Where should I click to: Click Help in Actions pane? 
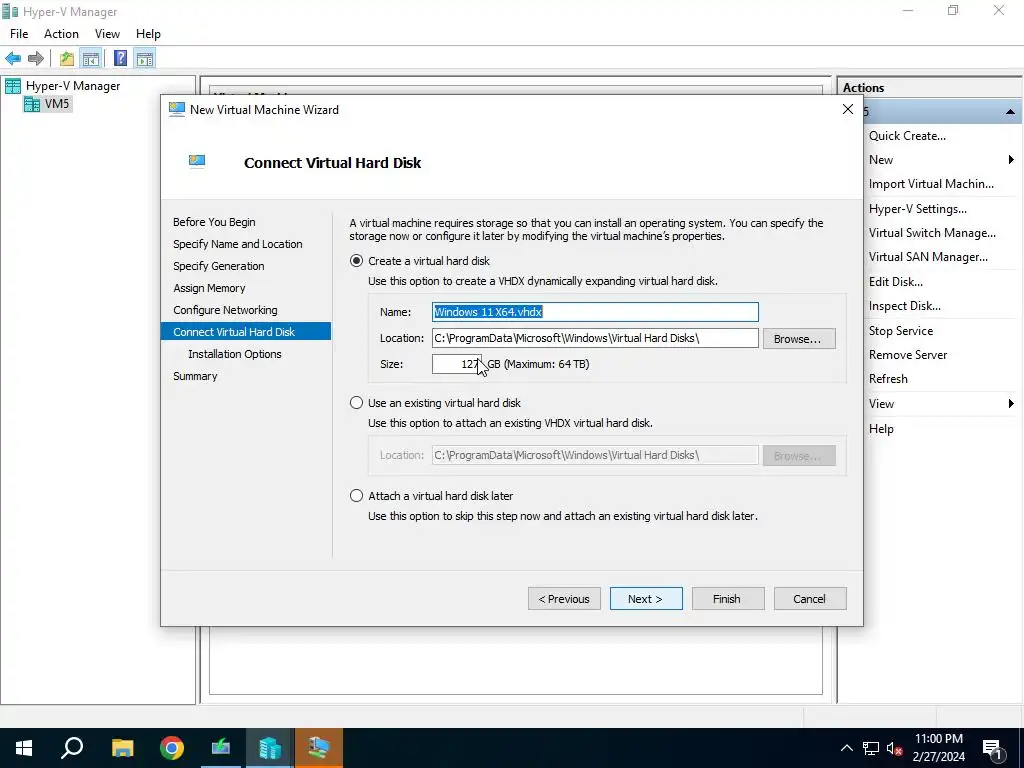pos(881,429)
